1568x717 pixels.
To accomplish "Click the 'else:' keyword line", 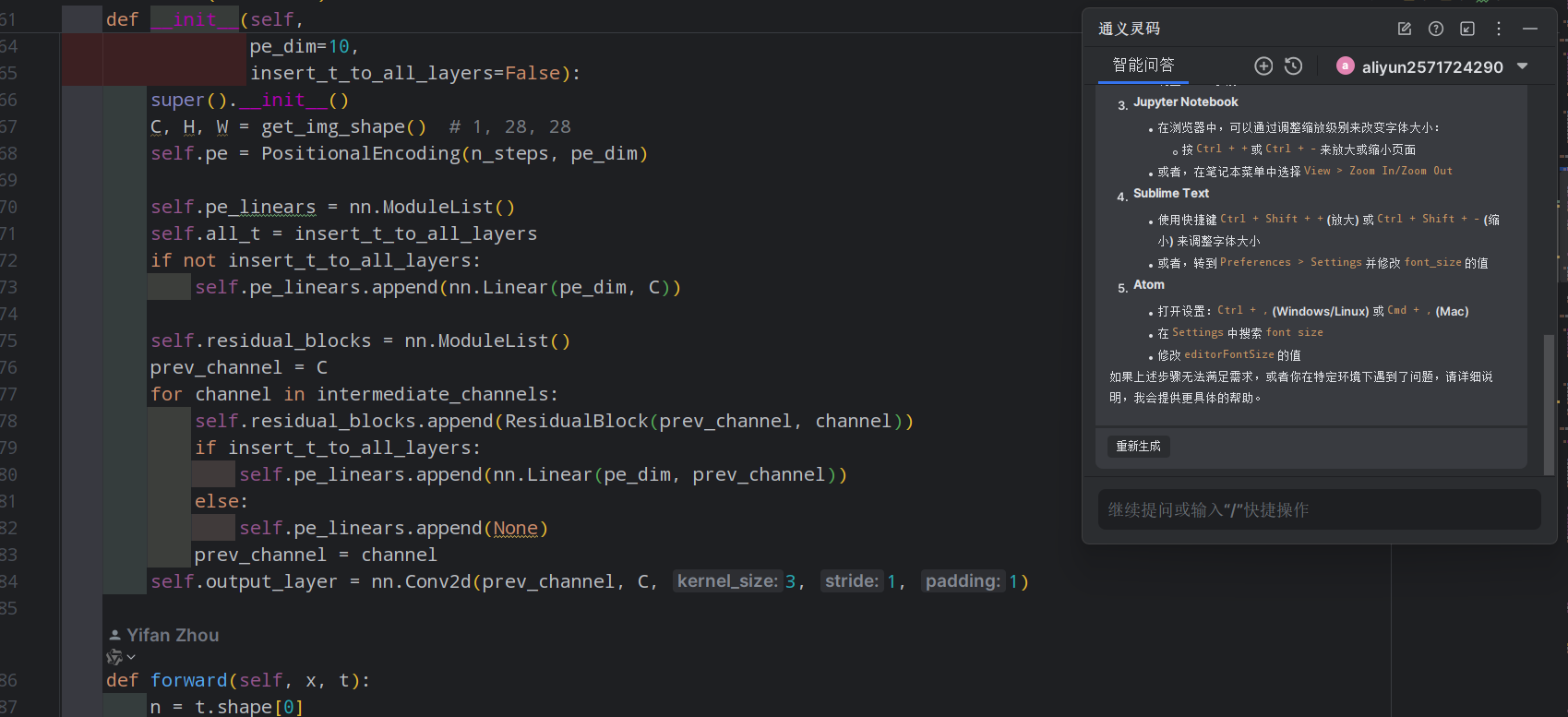I will (x=221, y=501).
